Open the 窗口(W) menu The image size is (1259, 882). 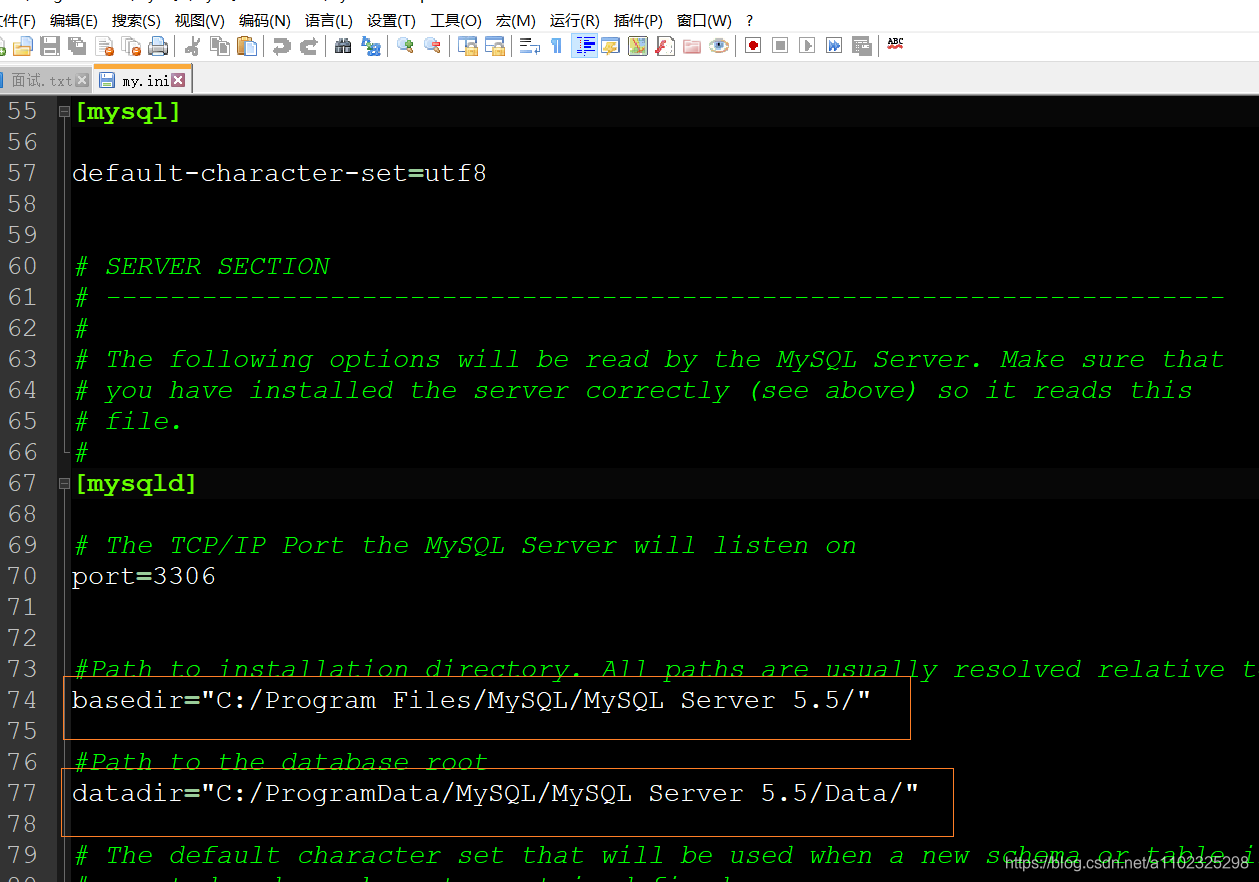704,20
